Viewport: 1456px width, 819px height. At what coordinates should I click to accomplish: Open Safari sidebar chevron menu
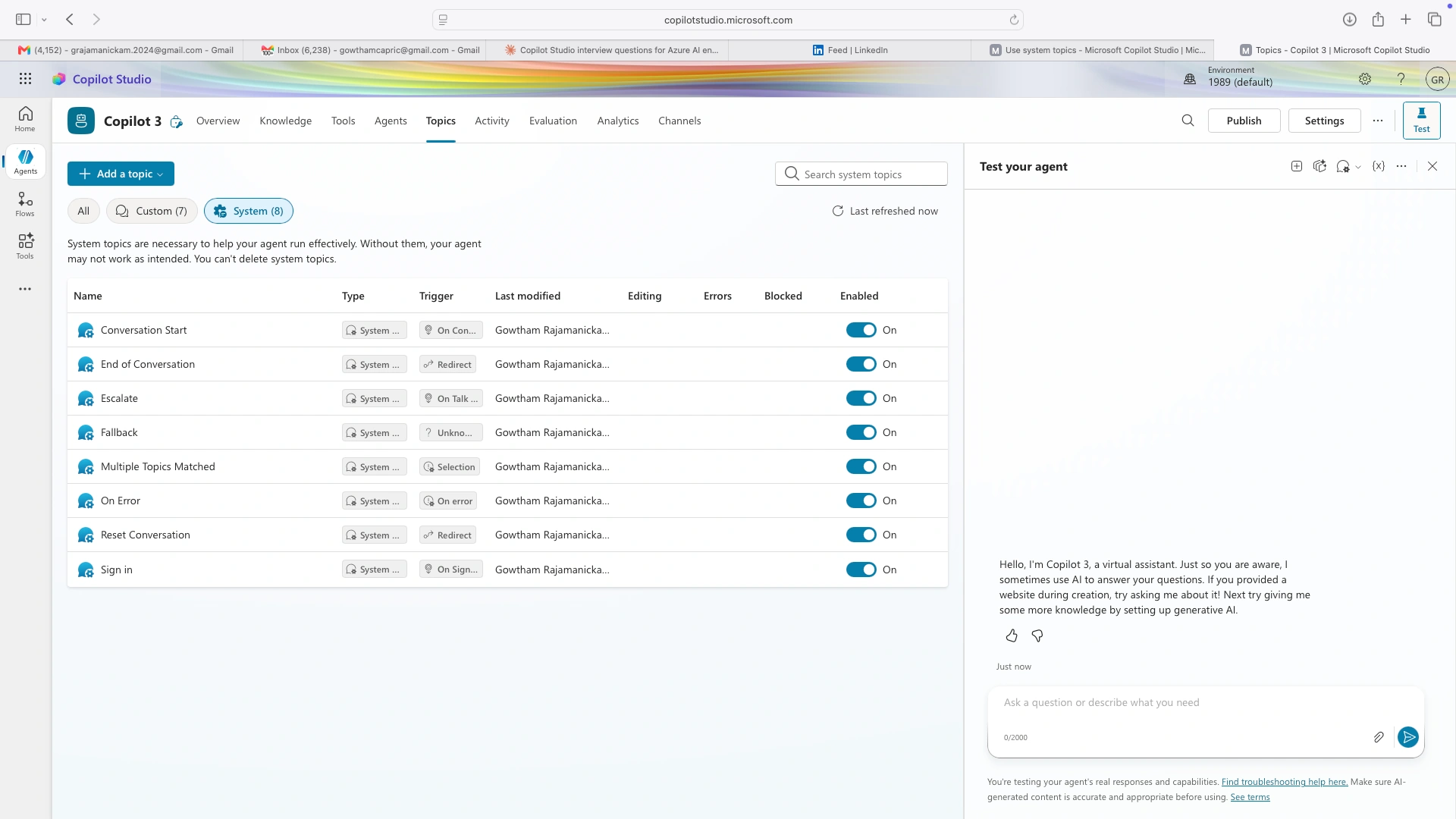(44, 20)
